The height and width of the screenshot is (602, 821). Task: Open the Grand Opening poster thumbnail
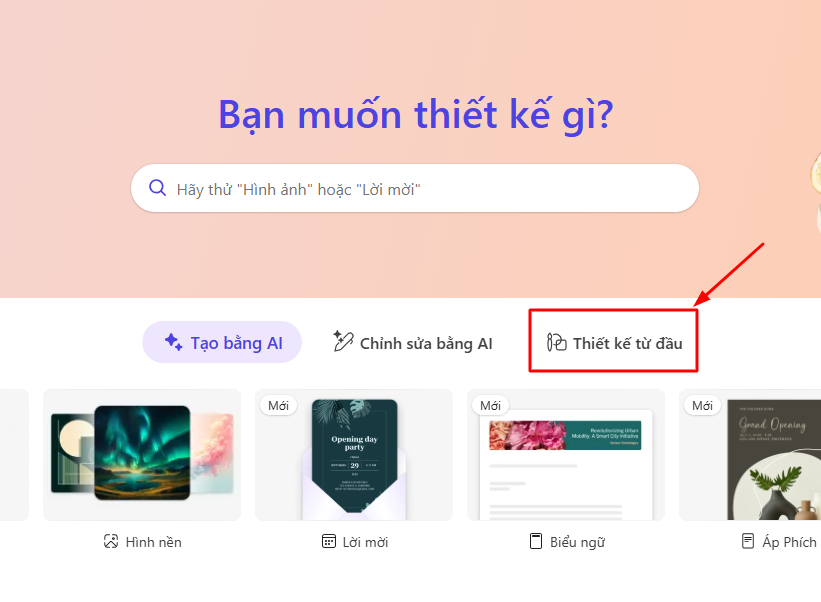click(750, 454)
